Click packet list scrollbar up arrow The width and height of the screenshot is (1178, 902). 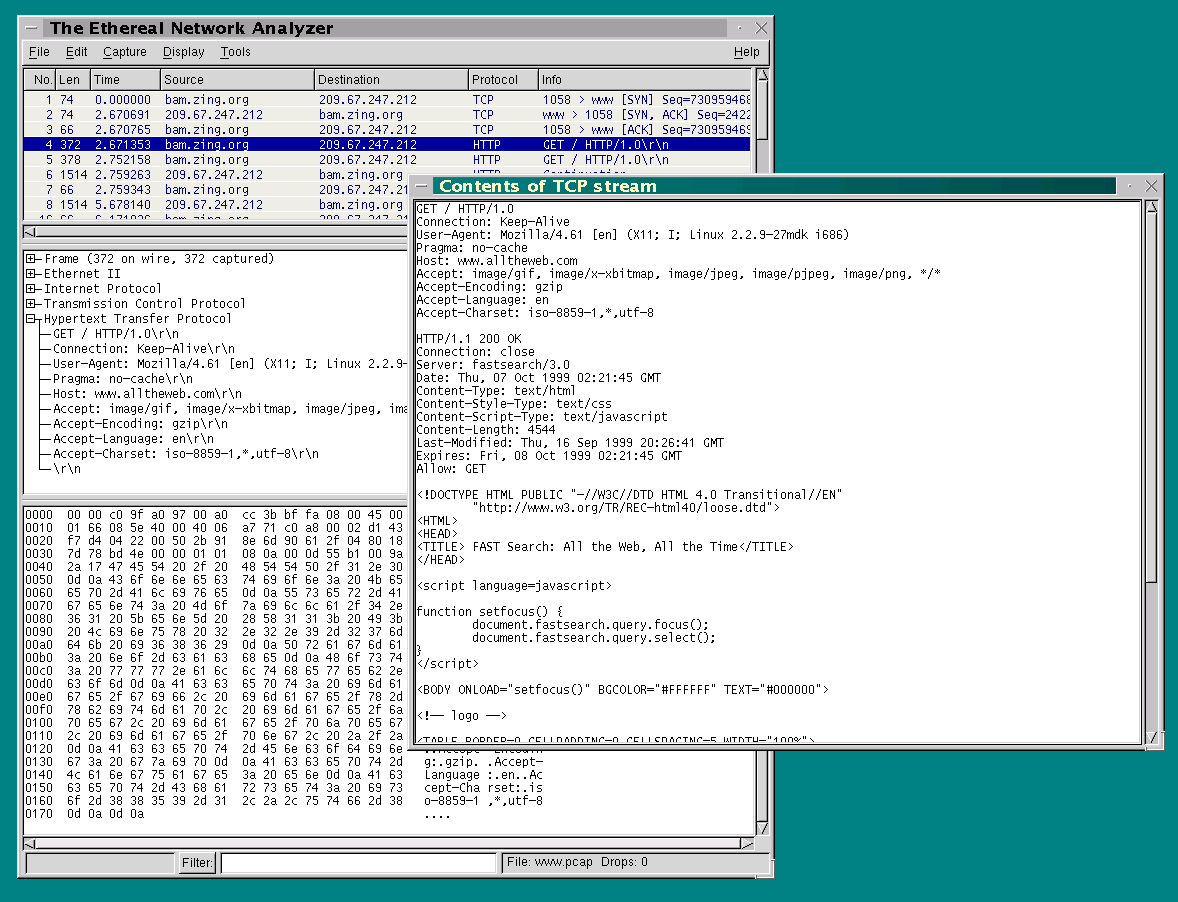tap(762, 76)
